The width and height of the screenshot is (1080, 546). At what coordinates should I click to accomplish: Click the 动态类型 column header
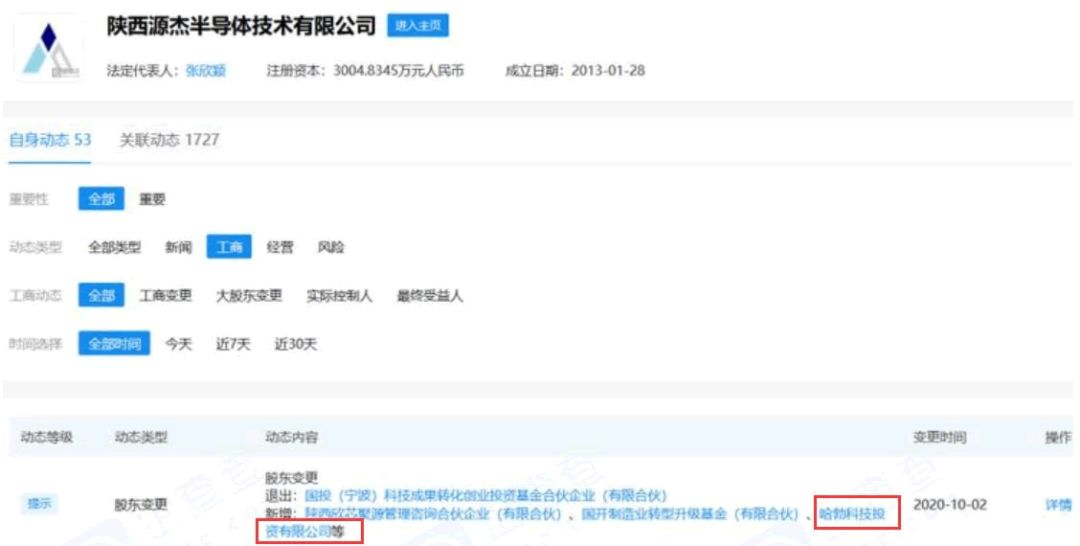(141, 437)
